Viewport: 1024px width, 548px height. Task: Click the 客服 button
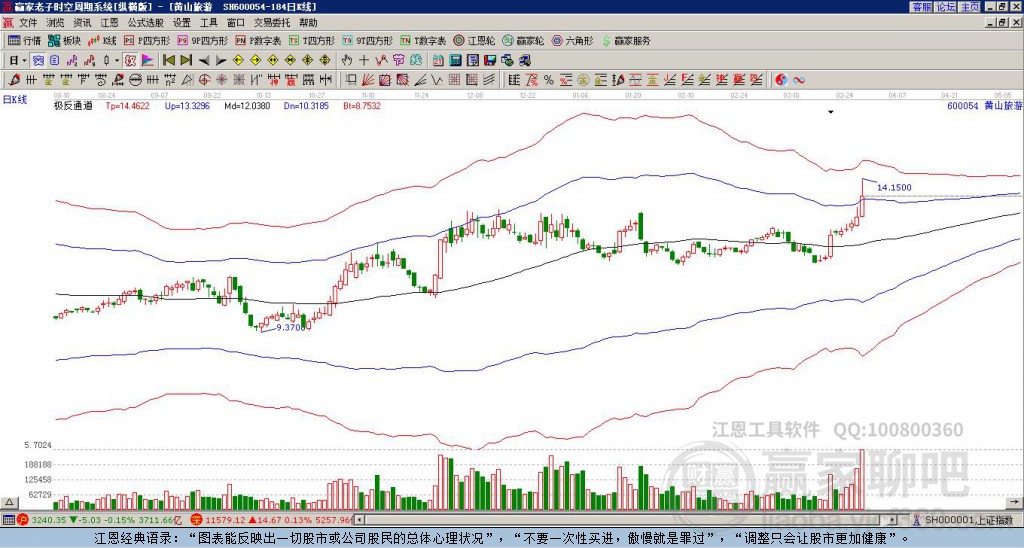[921, 7]
